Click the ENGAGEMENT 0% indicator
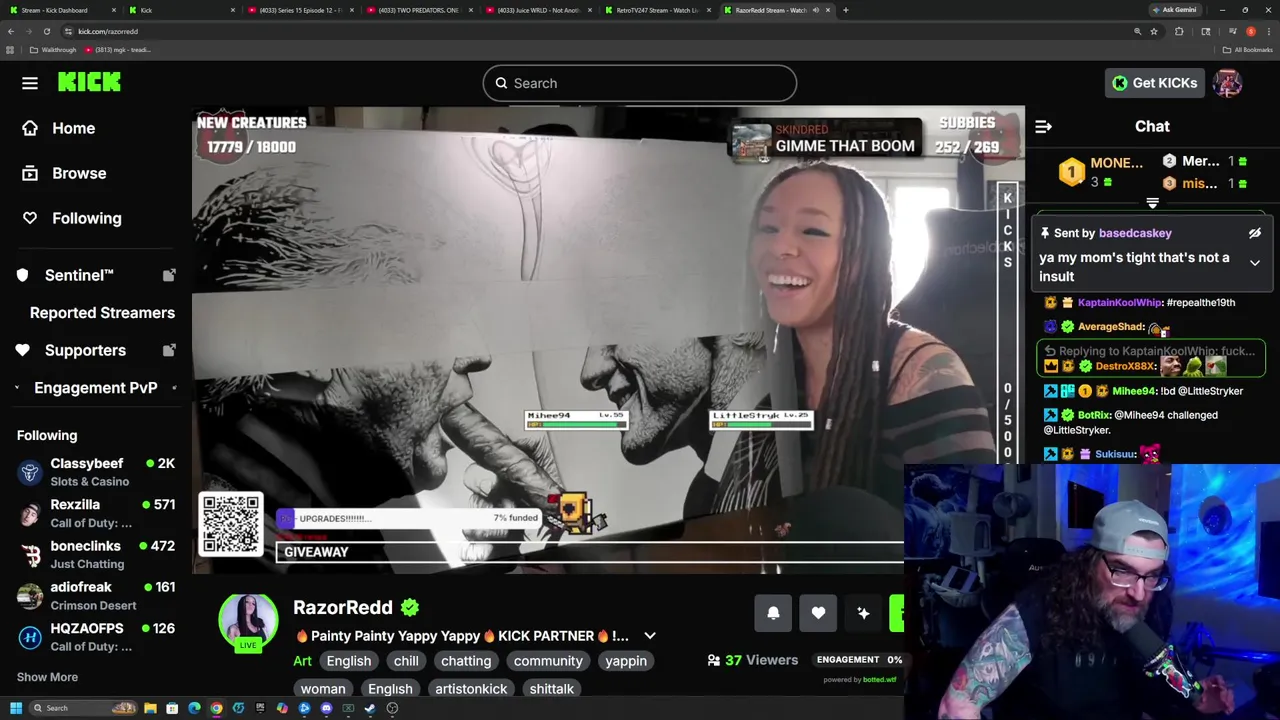This screenshot has width=1280, height=720. [x=859, y=660]
